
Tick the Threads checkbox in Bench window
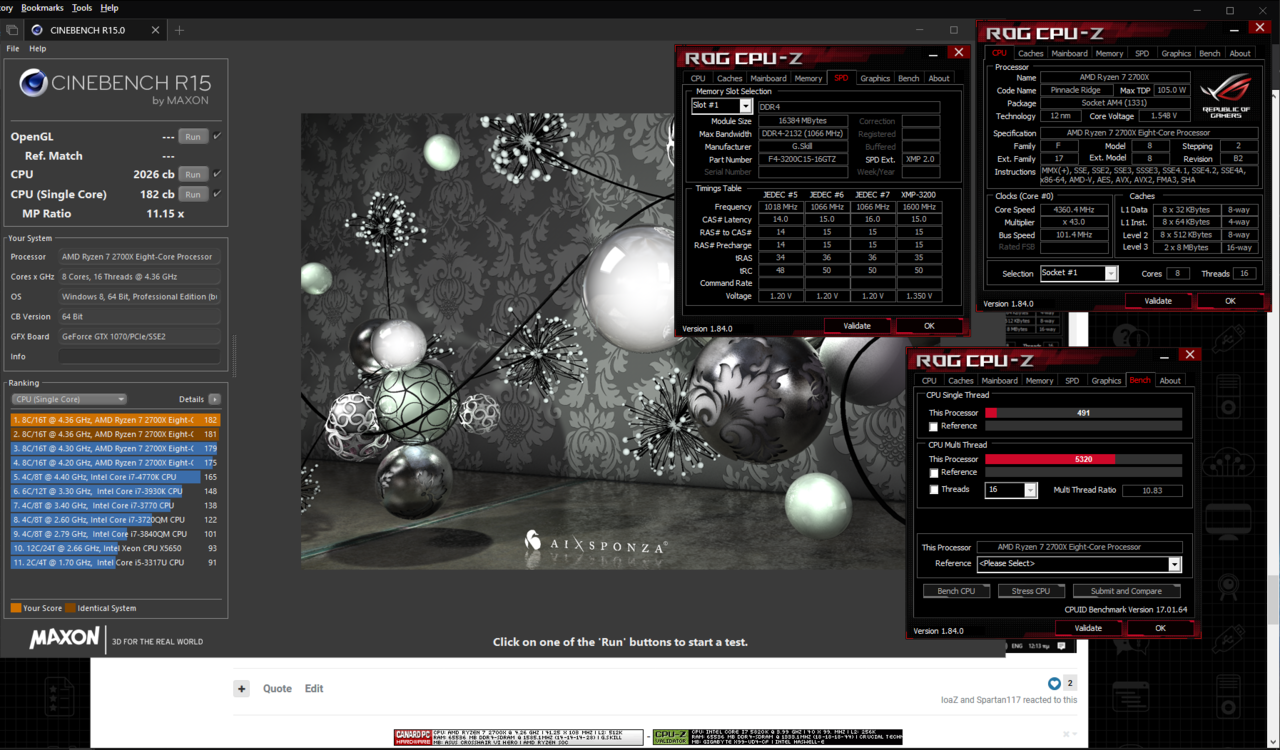933,490
